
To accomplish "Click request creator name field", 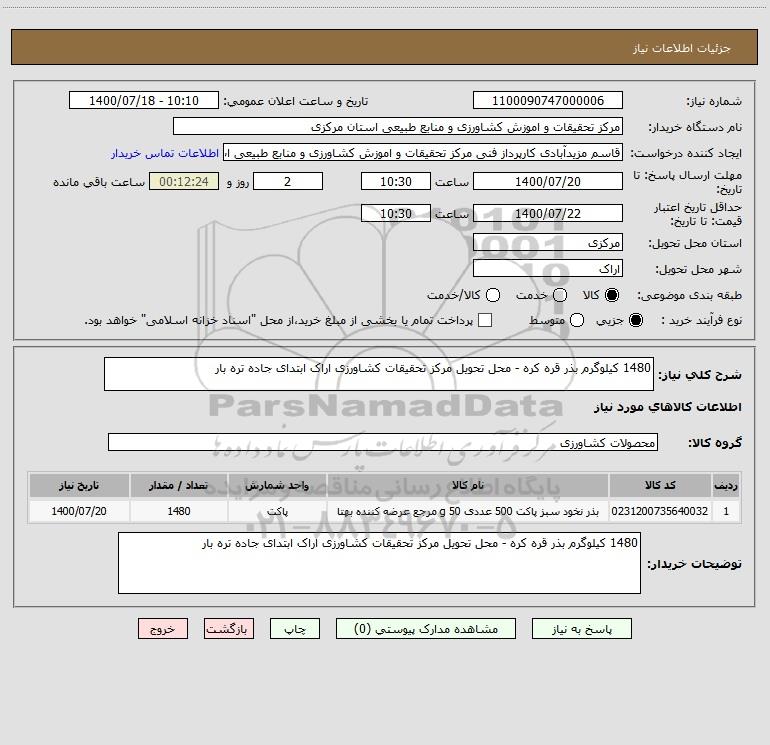I will click(x=423, y=152).
